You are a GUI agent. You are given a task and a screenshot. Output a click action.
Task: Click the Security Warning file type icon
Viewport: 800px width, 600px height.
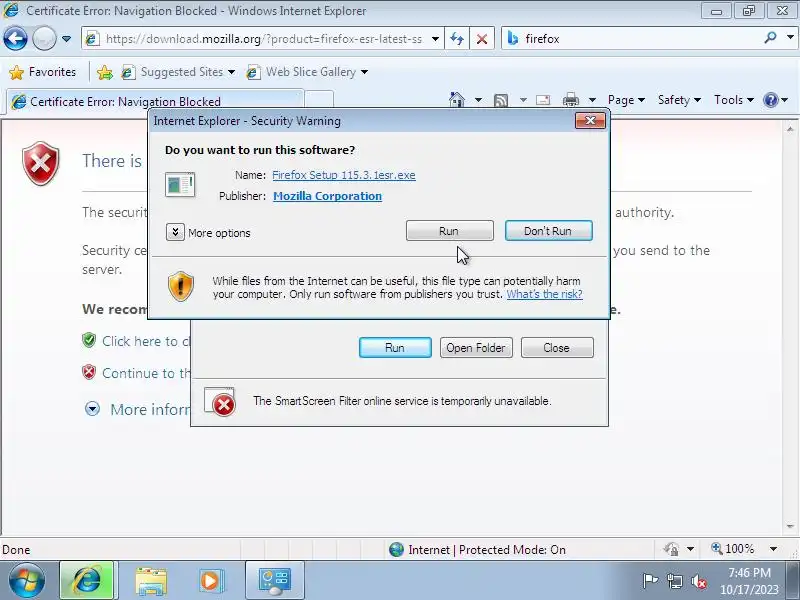180,185
